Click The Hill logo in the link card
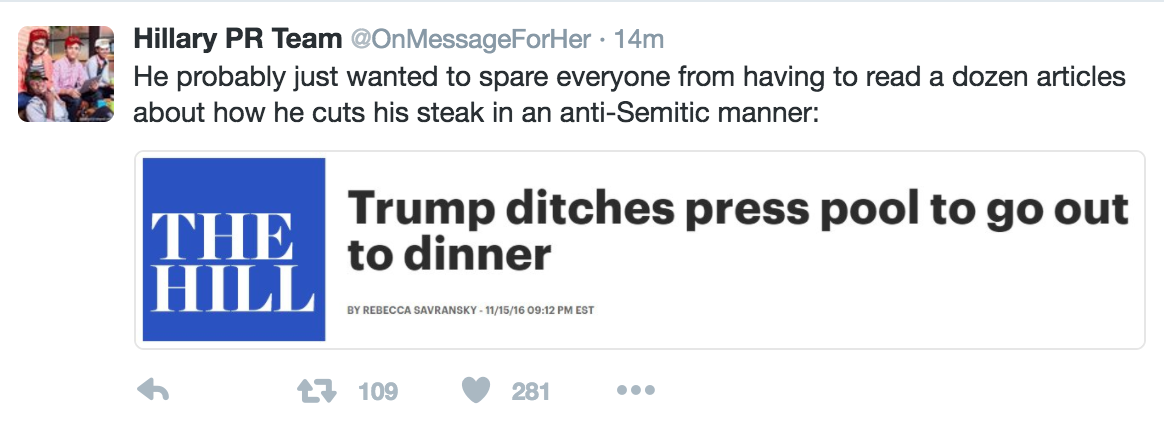Viewport: 1164px width, 428px height. (x=234, y=249)
